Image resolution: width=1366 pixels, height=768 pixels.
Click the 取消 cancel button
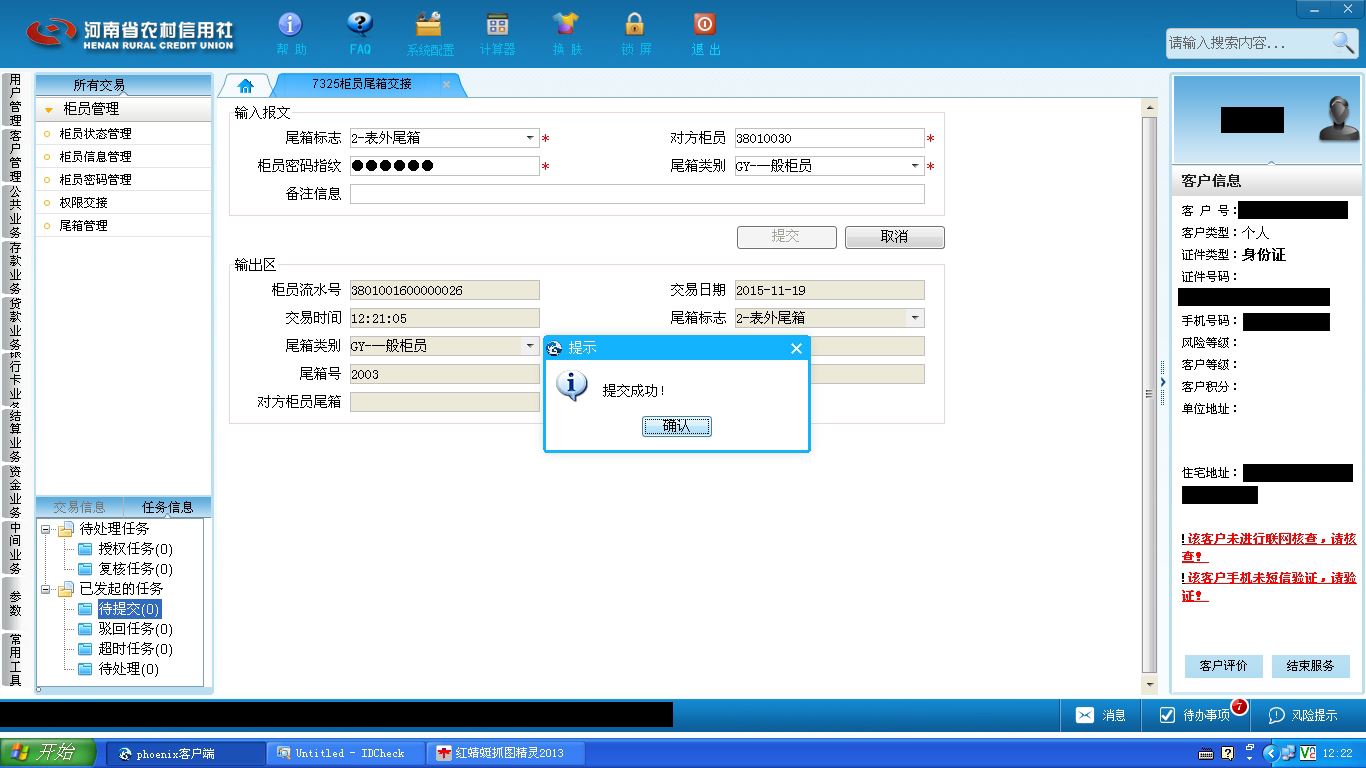tap(894, 237)
